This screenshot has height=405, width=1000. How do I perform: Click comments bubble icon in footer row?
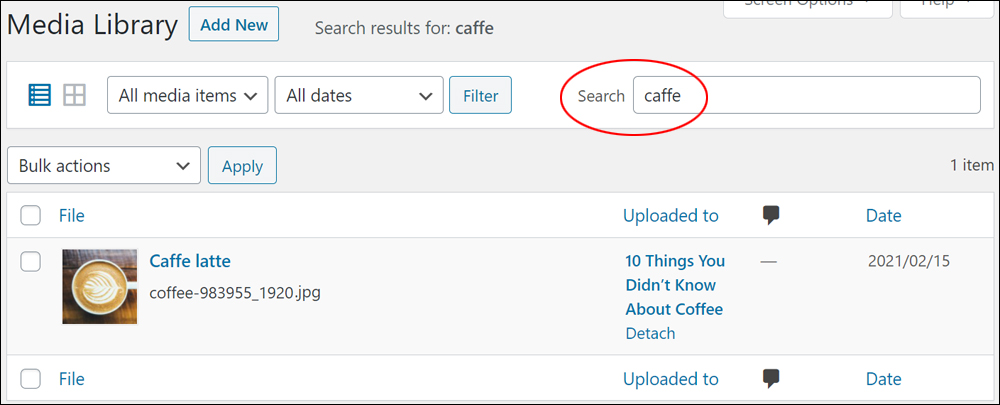pos(771,379)
